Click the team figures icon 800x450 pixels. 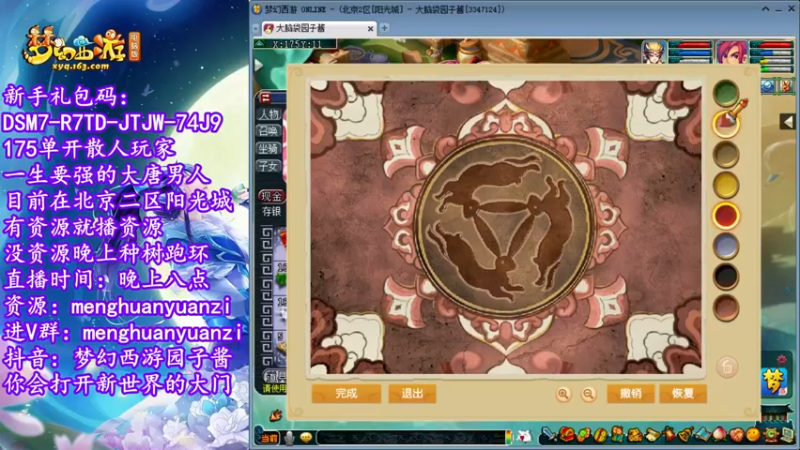[x=617, y=435]
